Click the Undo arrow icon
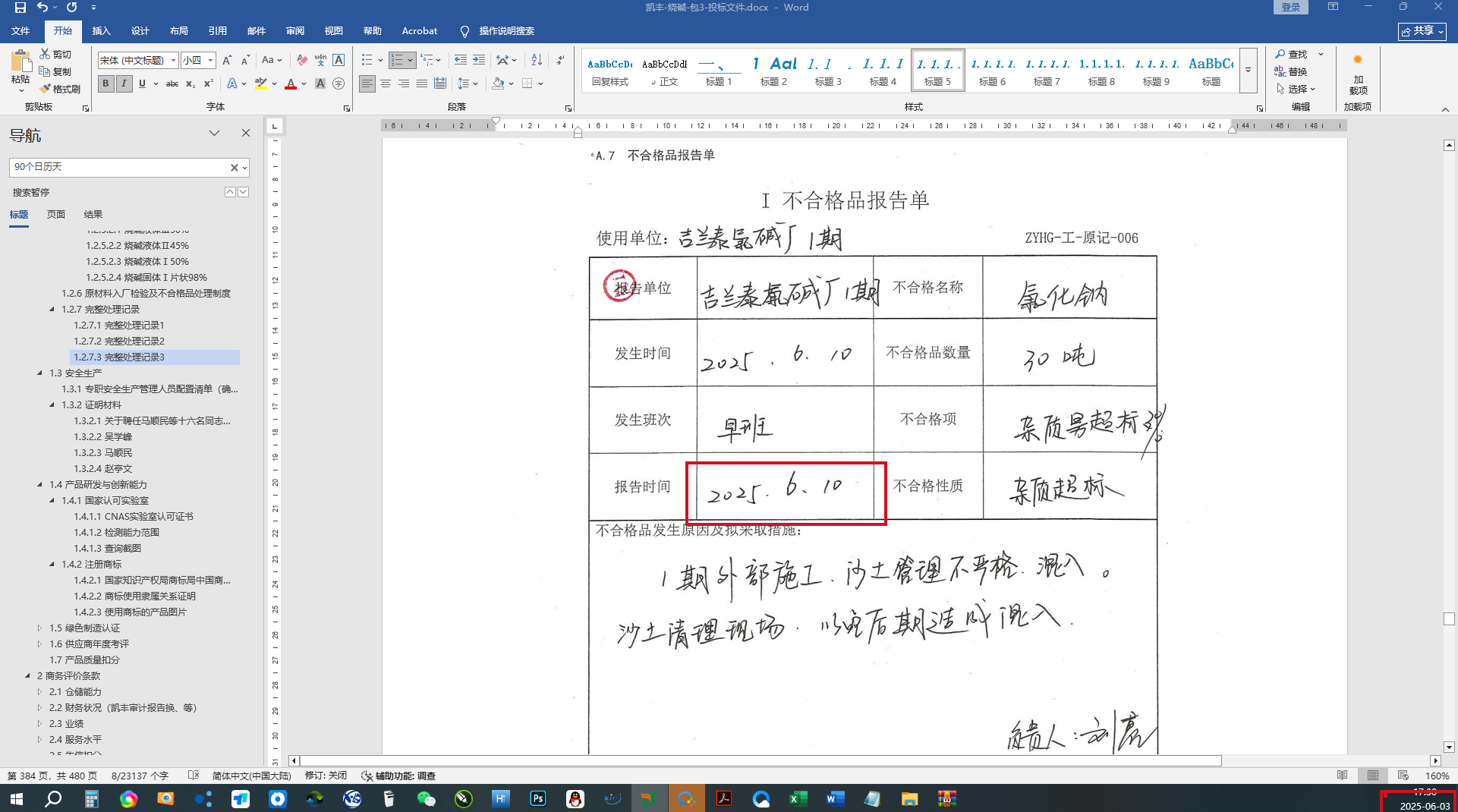The height and width of the screenshot is (812, 1458). (43, 8)
